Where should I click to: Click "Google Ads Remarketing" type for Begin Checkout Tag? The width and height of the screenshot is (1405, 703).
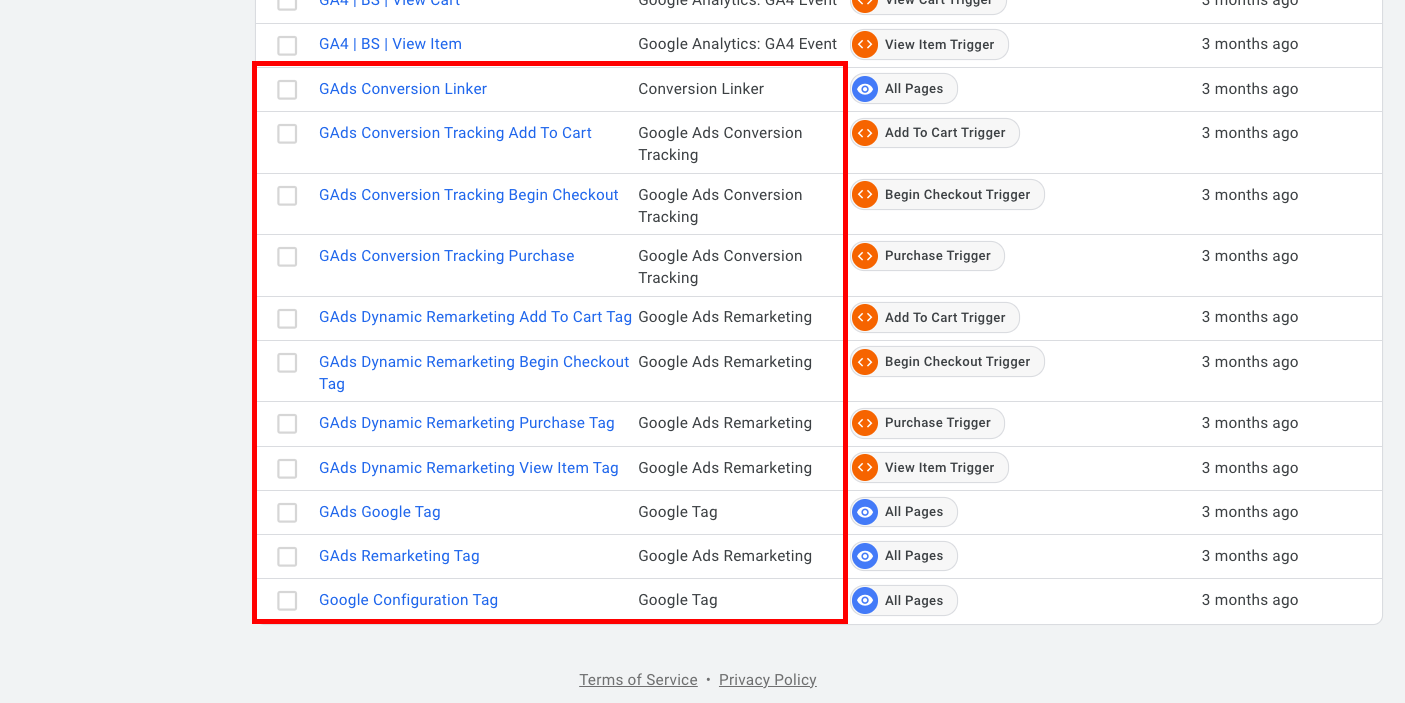[x=725, y=362]
